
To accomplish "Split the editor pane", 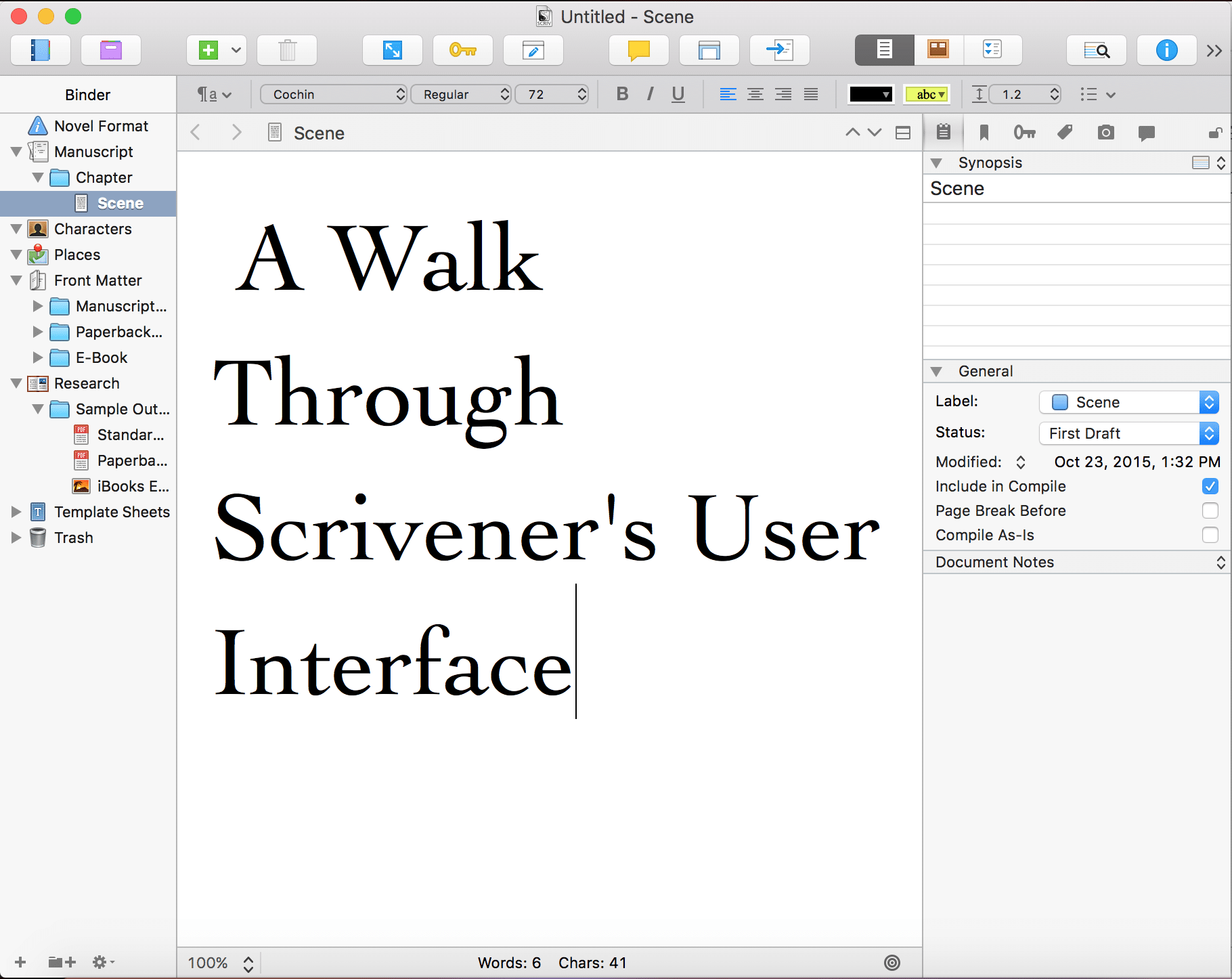I will 903,133.
